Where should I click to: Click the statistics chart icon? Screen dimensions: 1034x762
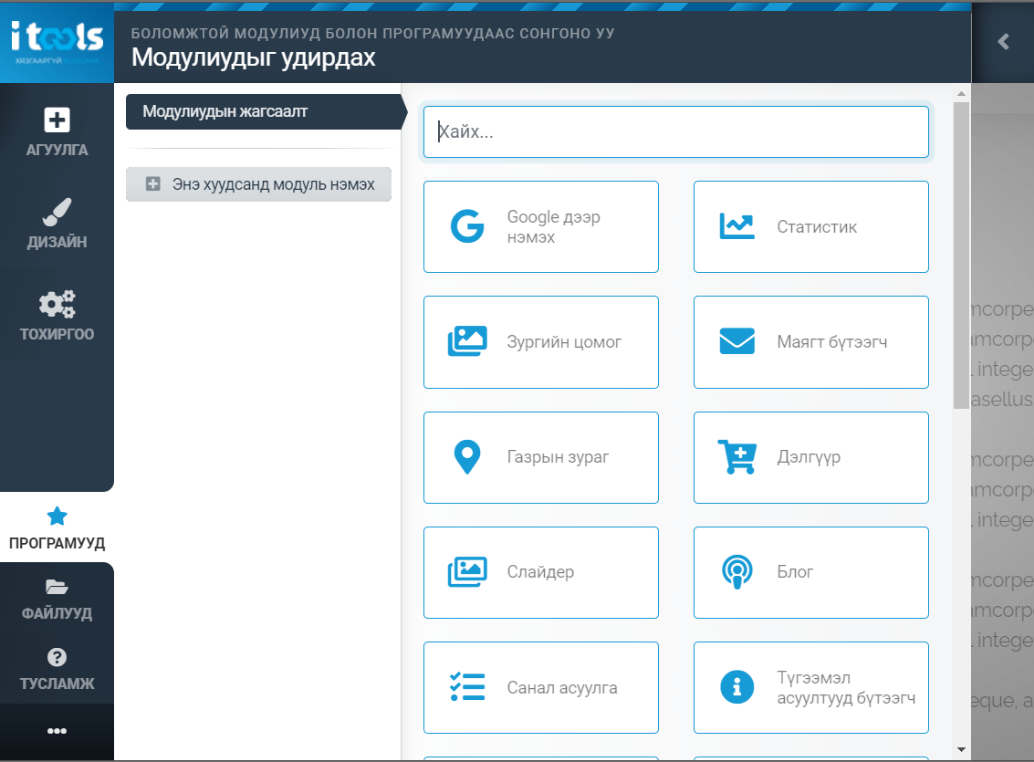(x=737, y=226)
